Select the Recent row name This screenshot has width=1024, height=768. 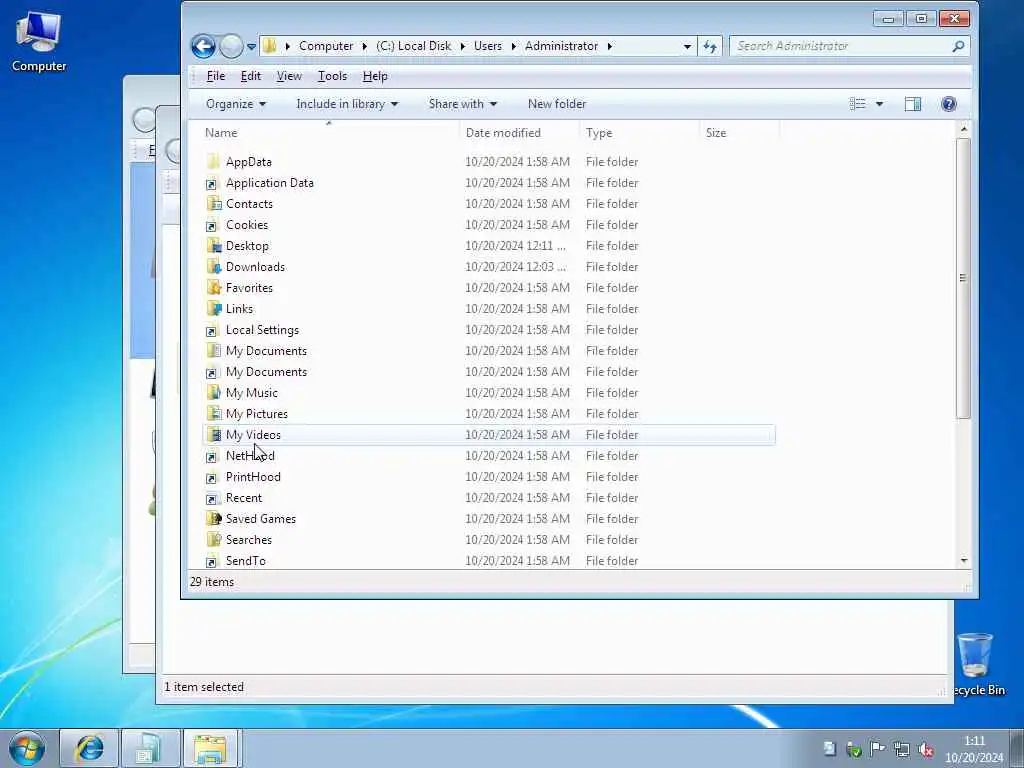244,498
